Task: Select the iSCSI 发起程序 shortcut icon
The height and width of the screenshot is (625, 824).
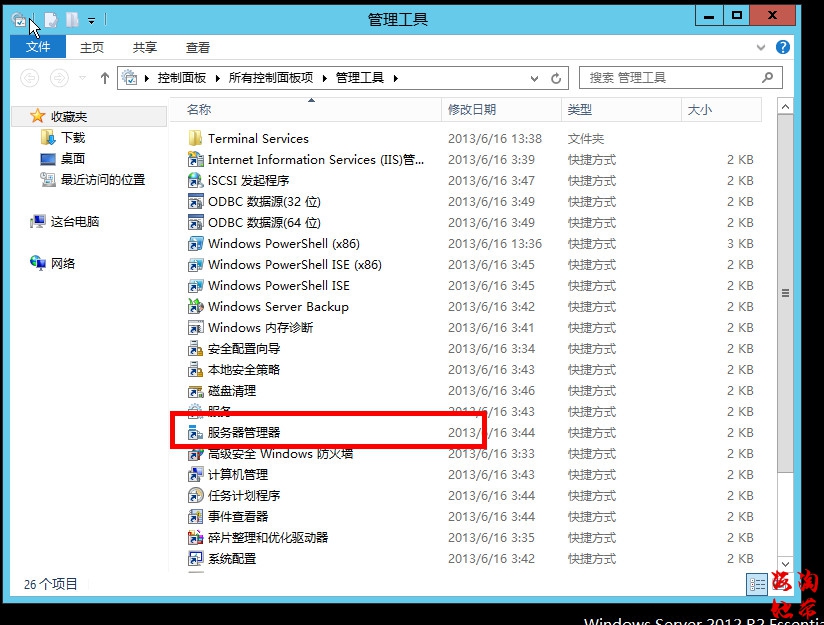Action: tap(195, 180)
